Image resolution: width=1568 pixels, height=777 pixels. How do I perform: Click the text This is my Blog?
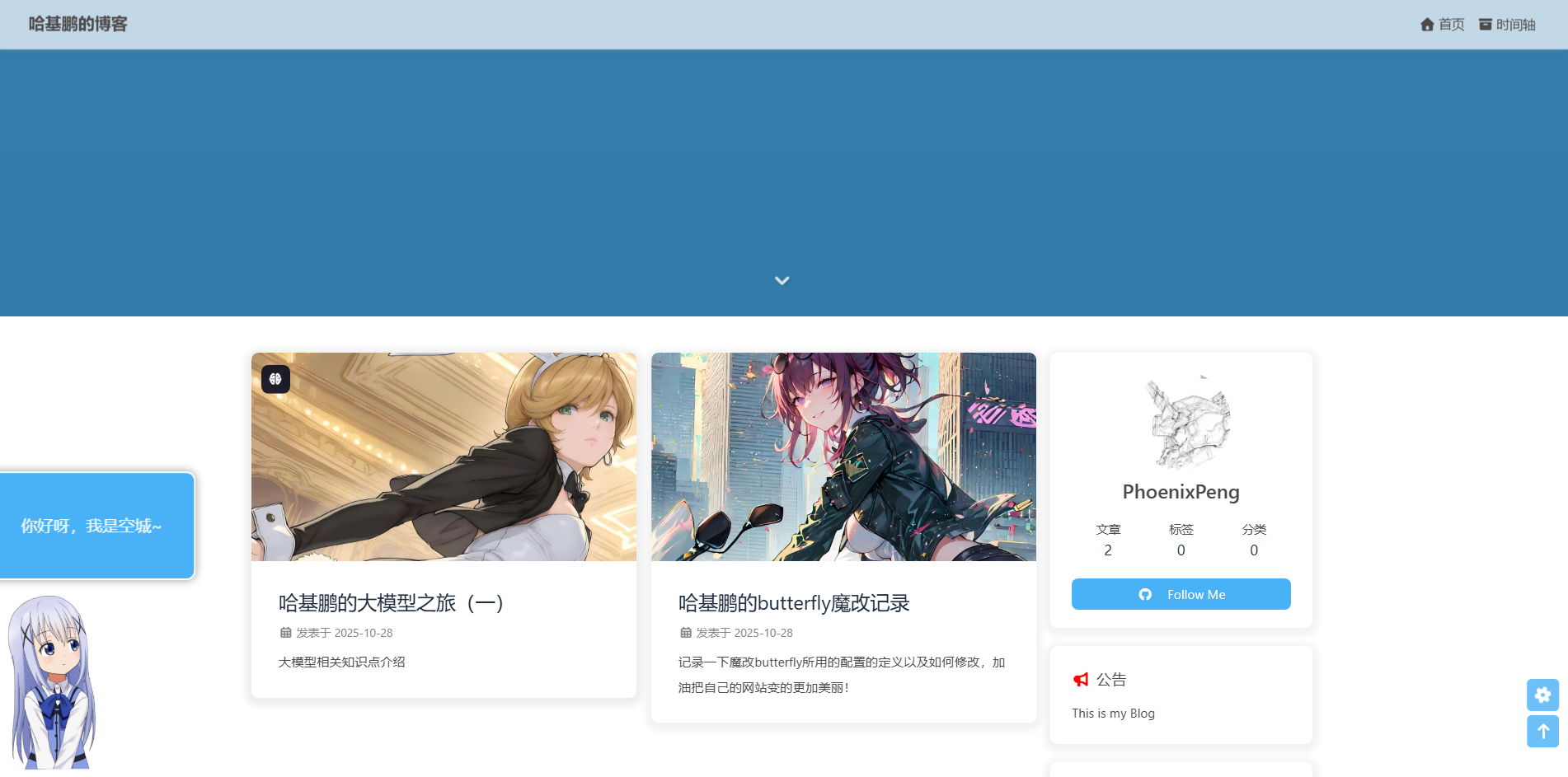[x=1113, y=714]
